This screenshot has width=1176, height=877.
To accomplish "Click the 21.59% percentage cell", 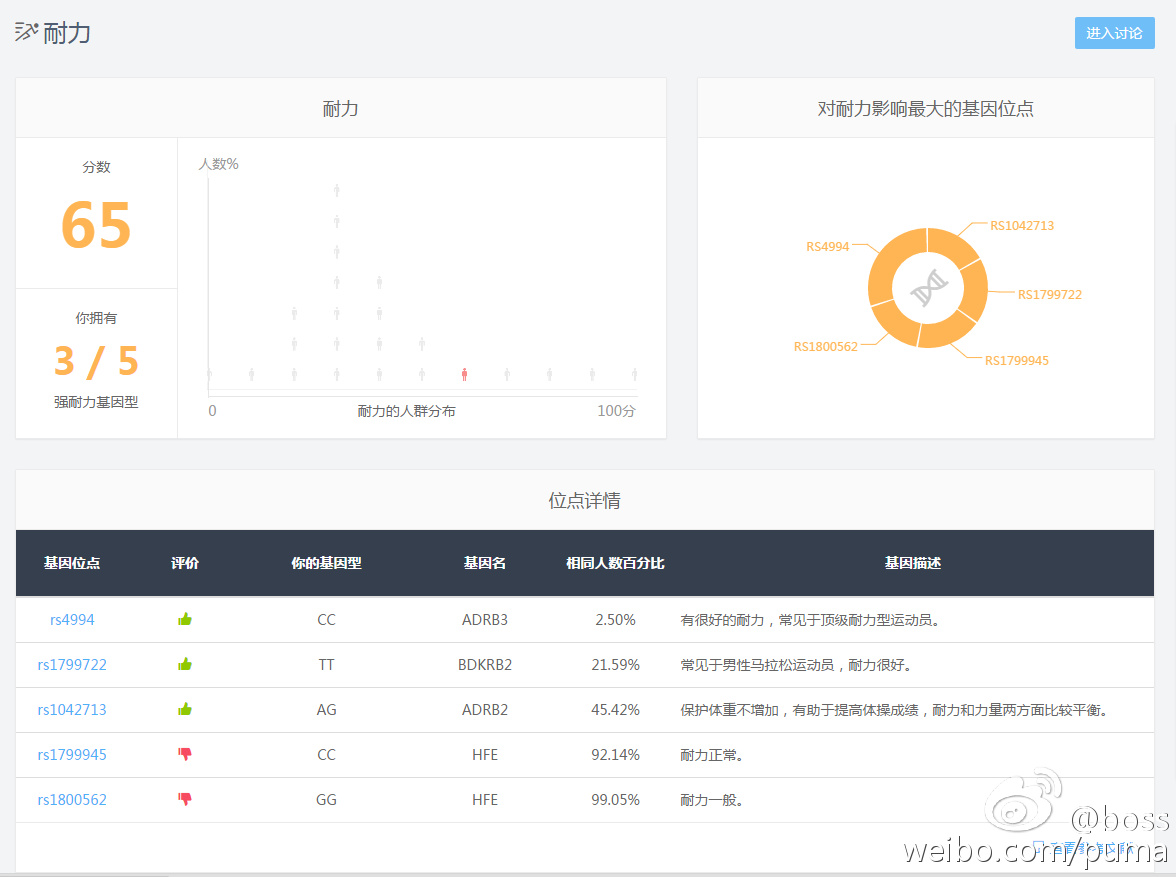I will click(x=615, y=665).
